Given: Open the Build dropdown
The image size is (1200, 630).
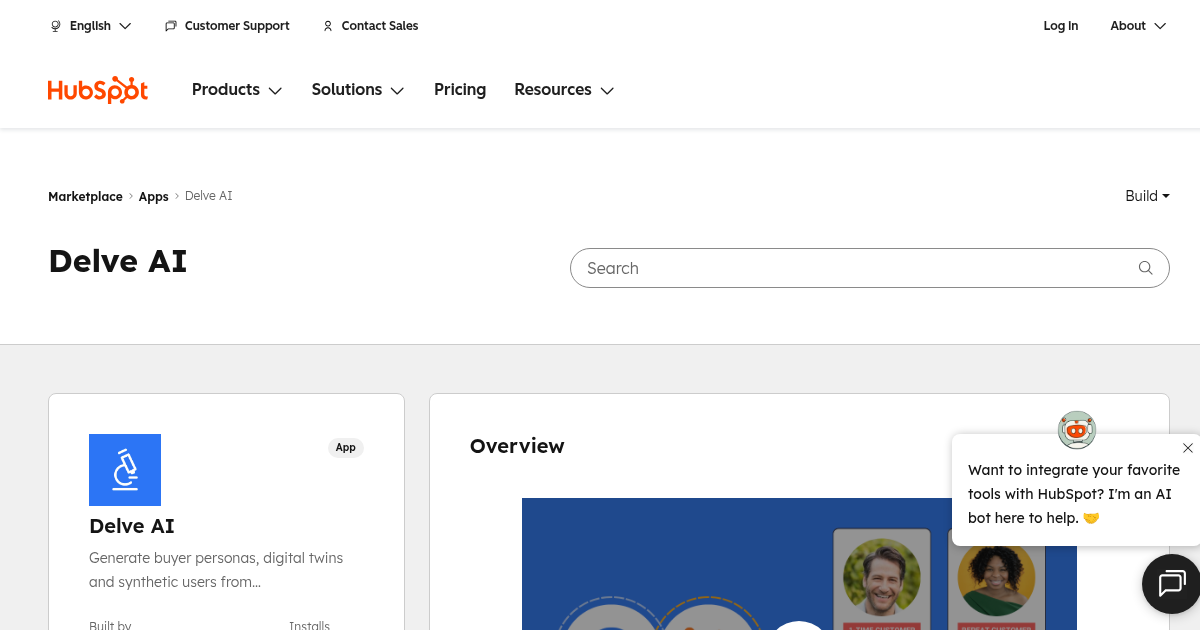Looking at the screenshot, I should tap(1147, 196).
